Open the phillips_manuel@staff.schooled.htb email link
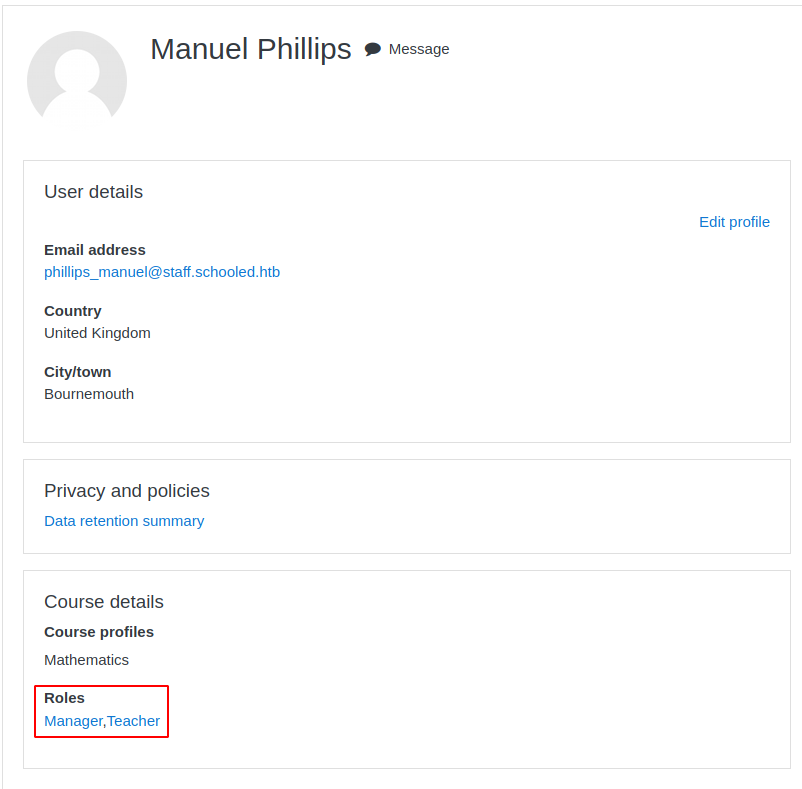Image resolution: width=802 pixels, height=789 pixels. click(162, 272)
